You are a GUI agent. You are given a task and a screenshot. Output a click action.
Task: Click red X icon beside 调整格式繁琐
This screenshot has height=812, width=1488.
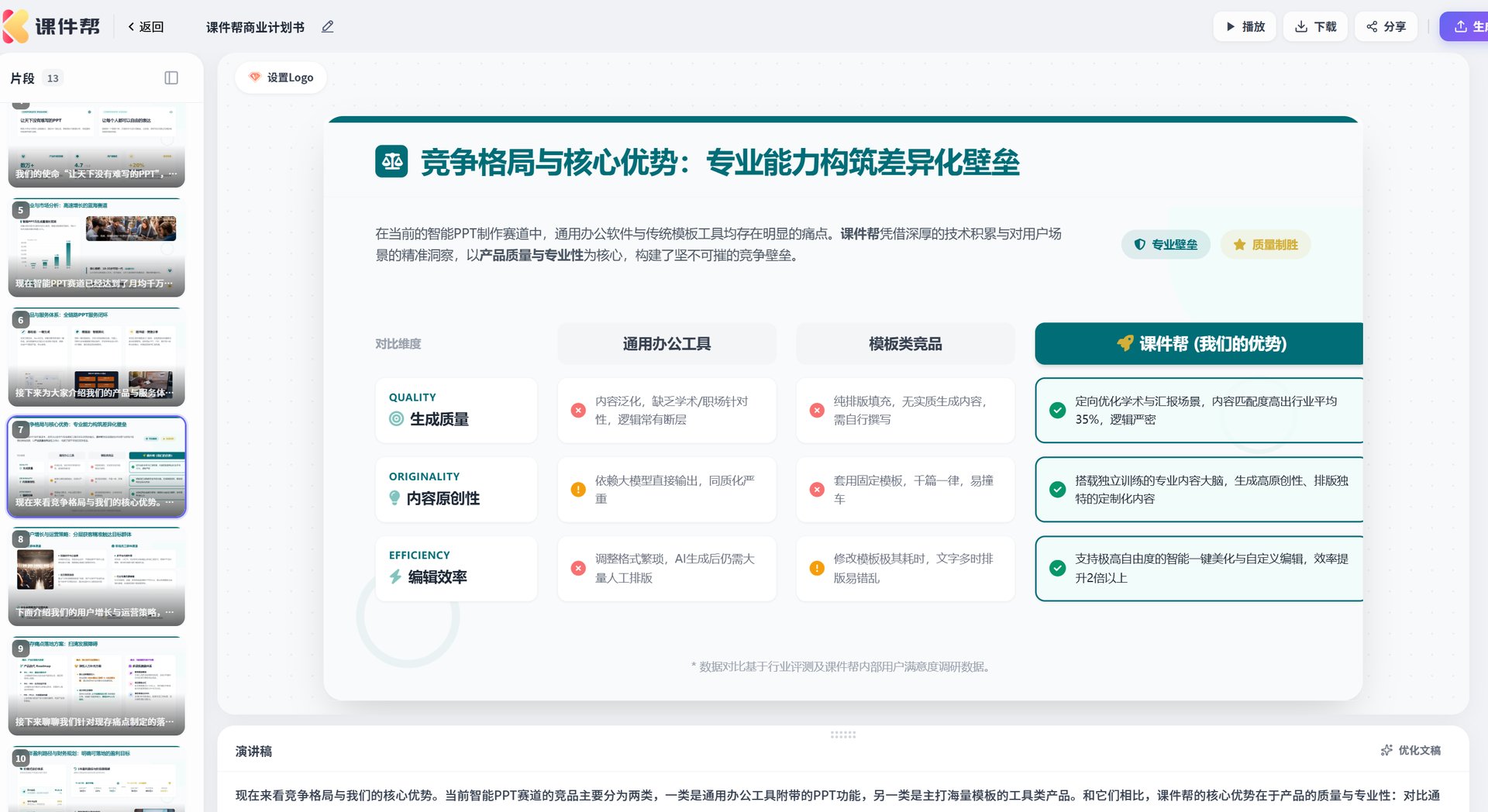coord(578,568)
